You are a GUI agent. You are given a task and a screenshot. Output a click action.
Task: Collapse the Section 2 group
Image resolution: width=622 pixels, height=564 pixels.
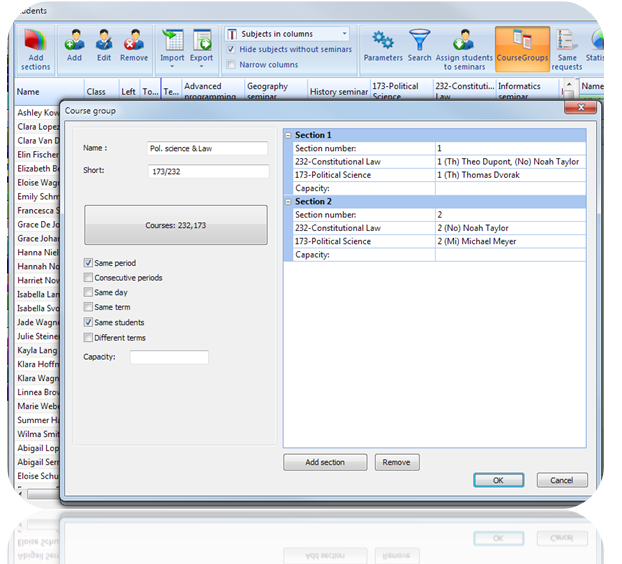(x=289, y=202)
